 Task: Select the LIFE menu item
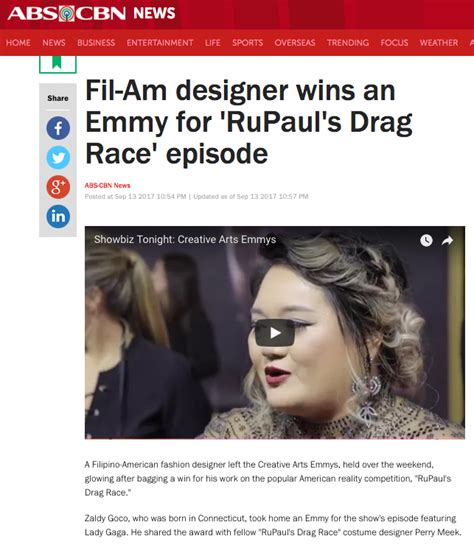pyautogui.click(x=213, y=43)
